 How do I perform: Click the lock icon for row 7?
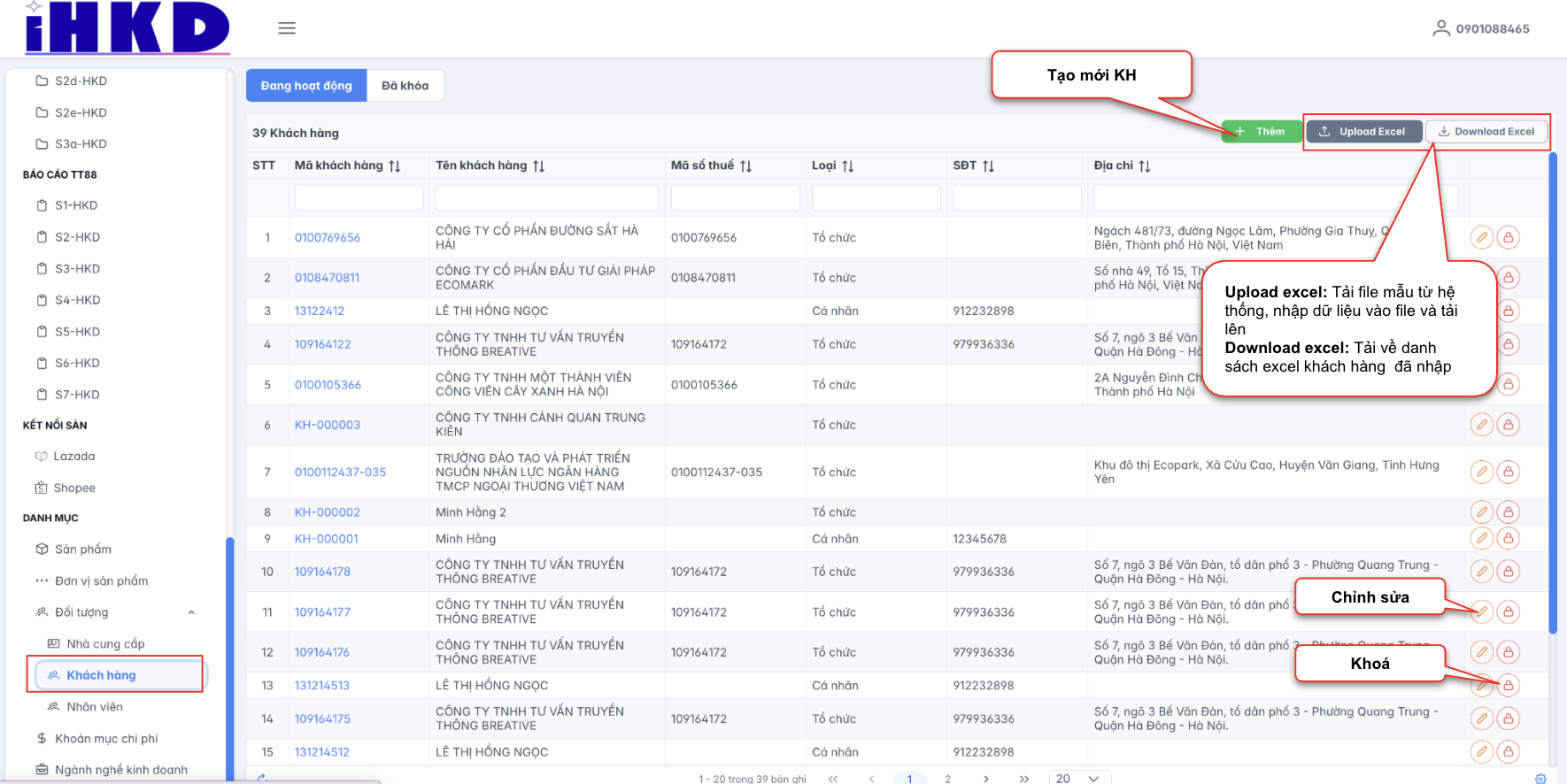1508,473
